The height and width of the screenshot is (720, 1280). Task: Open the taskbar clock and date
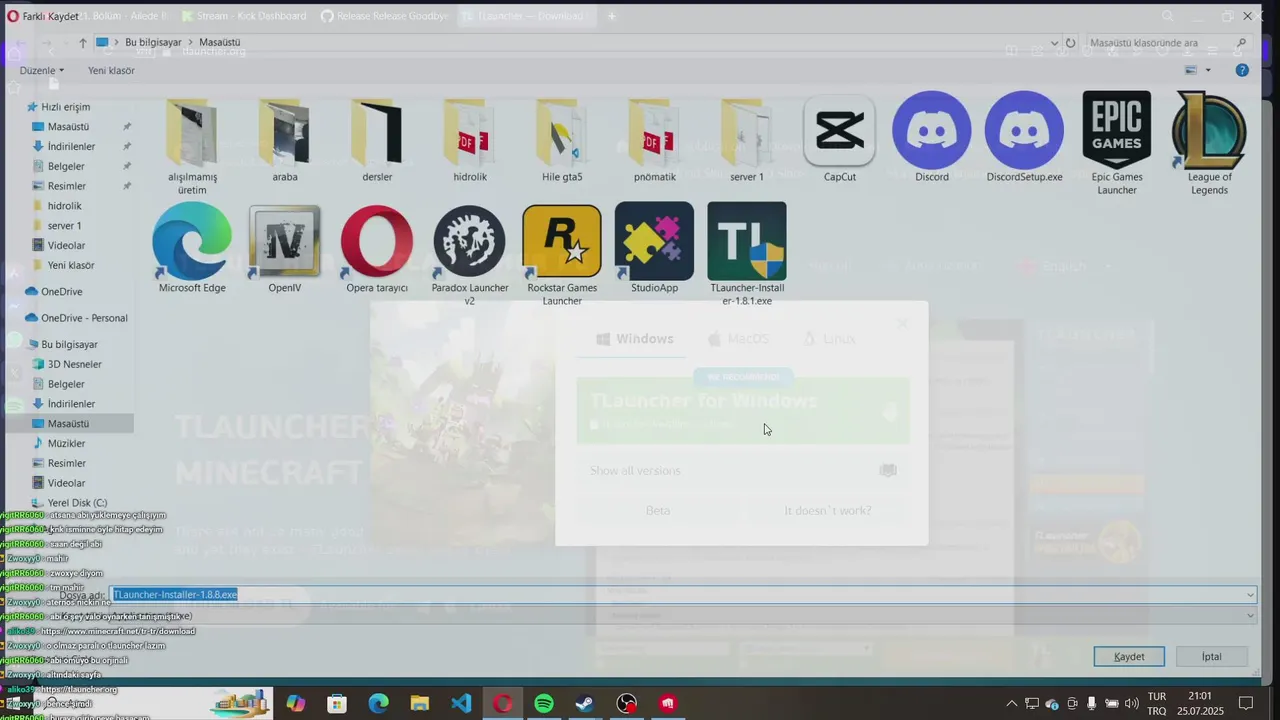pyautogui.click(x=1200, y=704)
